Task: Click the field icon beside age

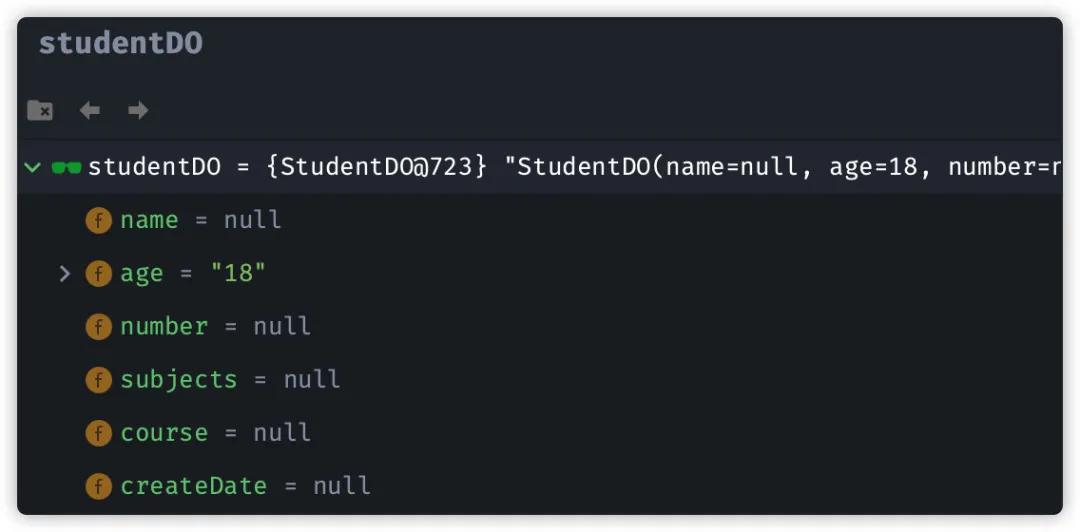Action: point(98,274)
